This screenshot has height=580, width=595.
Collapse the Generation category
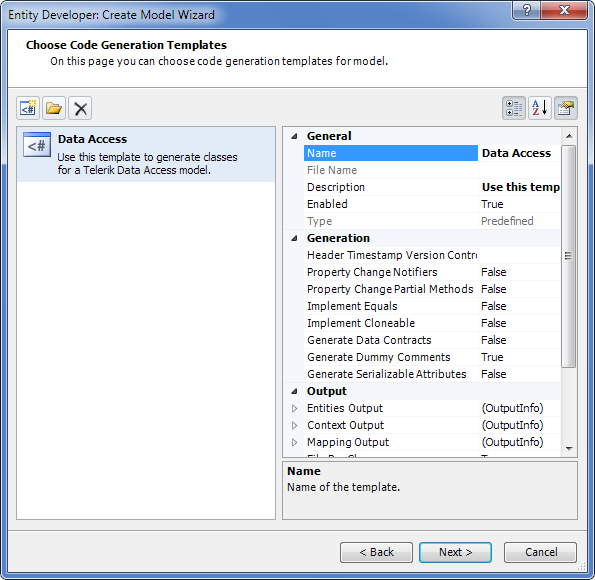[294, 238]
